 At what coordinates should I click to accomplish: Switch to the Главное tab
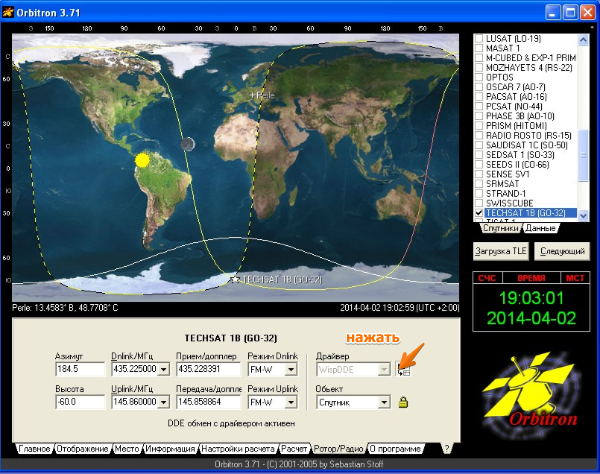[x=34, y=449]
